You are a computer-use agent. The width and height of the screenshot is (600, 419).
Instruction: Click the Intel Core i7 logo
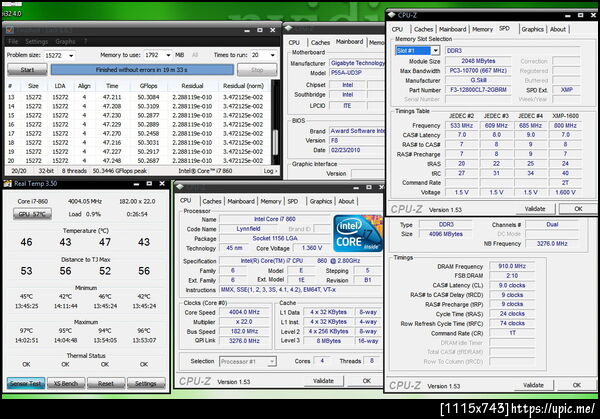(x=358, y=233)
